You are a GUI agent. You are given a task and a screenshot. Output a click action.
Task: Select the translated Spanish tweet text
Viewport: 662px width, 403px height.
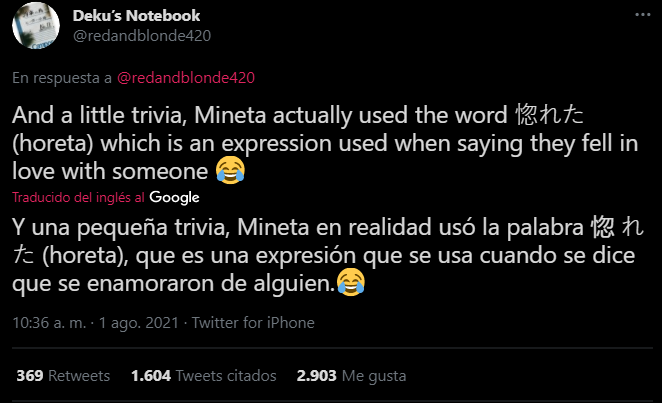(x=300, y=256)
